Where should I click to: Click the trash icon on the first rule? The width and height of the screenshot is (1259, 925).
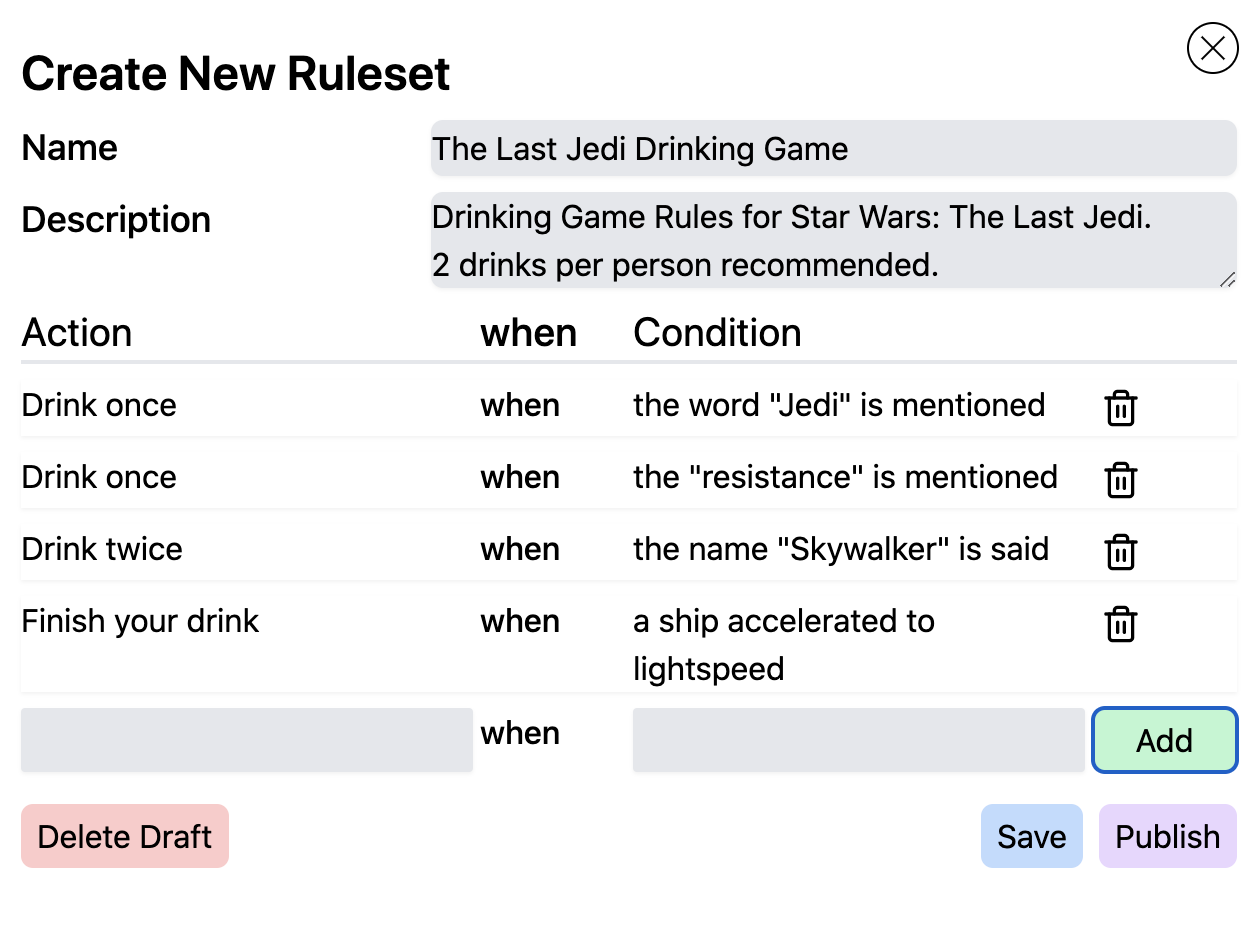click(1120, 407)
